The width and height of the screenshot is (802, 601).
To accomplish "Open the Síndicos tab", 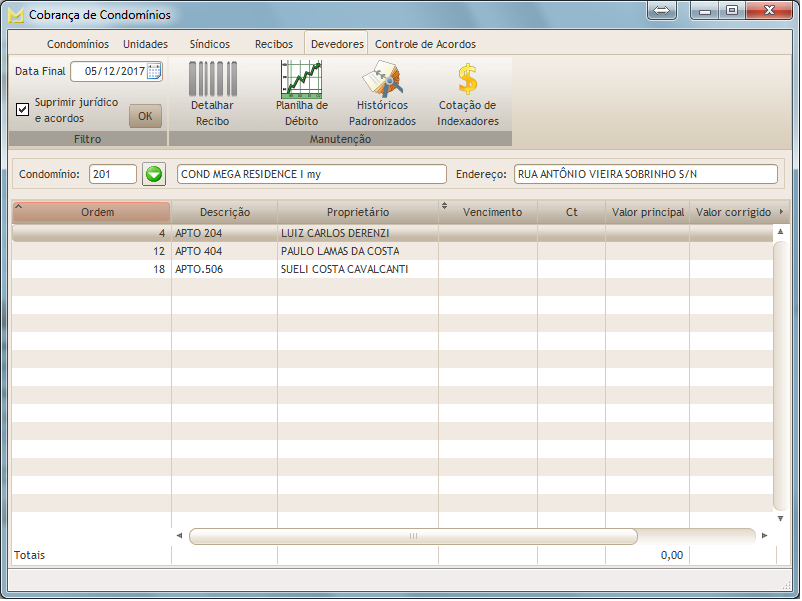I will (209, 44).
